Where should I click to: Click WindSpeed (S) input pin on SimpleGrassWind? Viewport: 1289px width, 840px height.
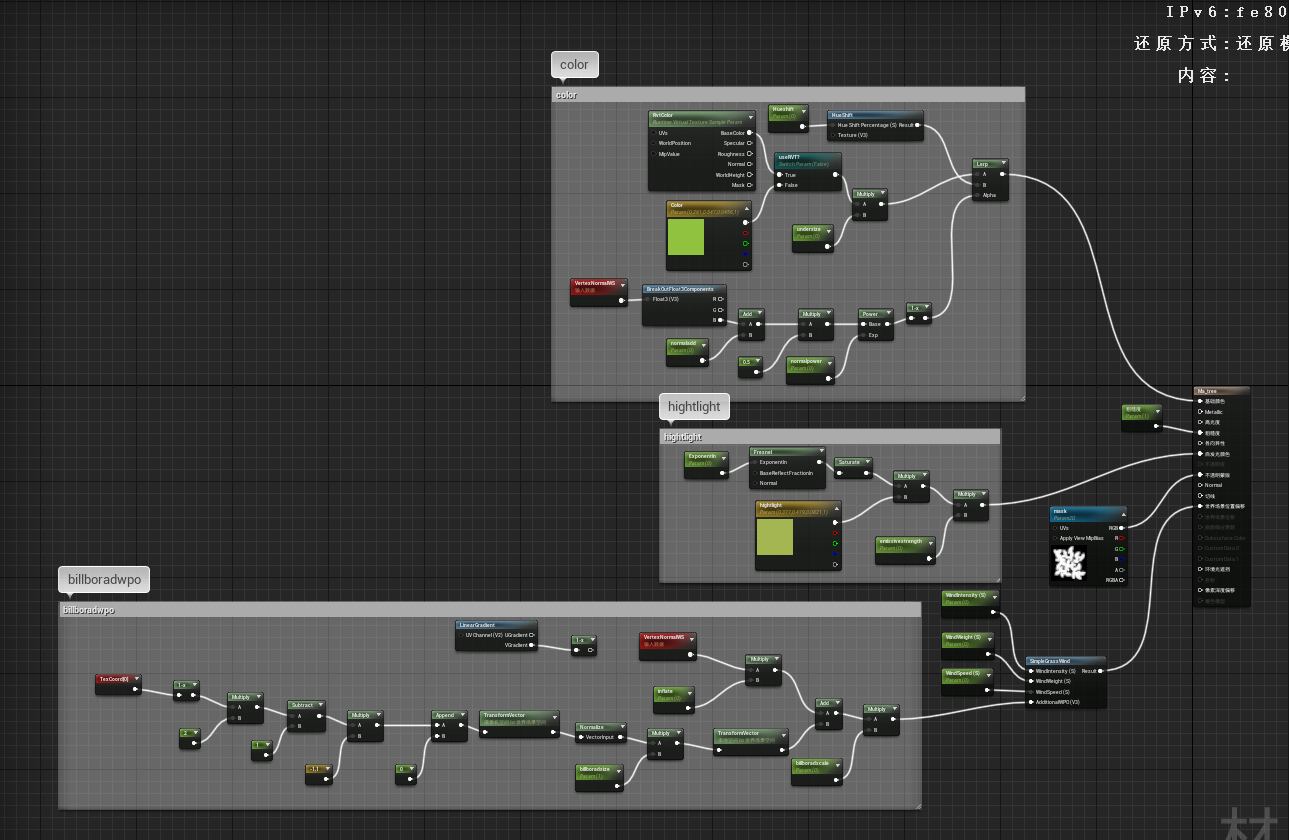[1031, 692]
